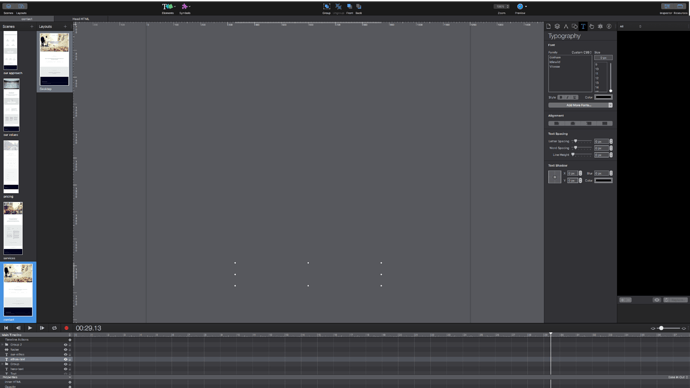Open the Preview browser dropdown arrow
The height and width of the screenshot is (388, 690).
click(x=526, y=7)
